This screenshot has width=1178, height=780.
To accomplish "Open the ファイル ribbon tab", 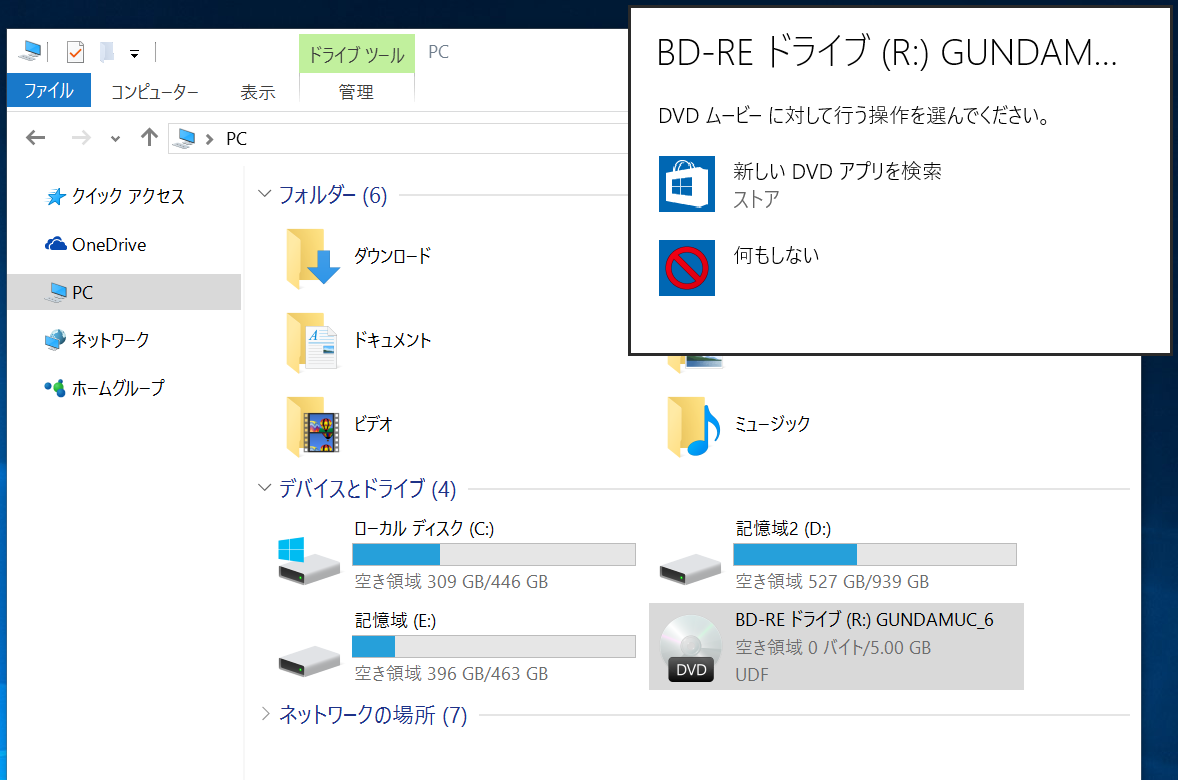I will click(x=49, y=91).
